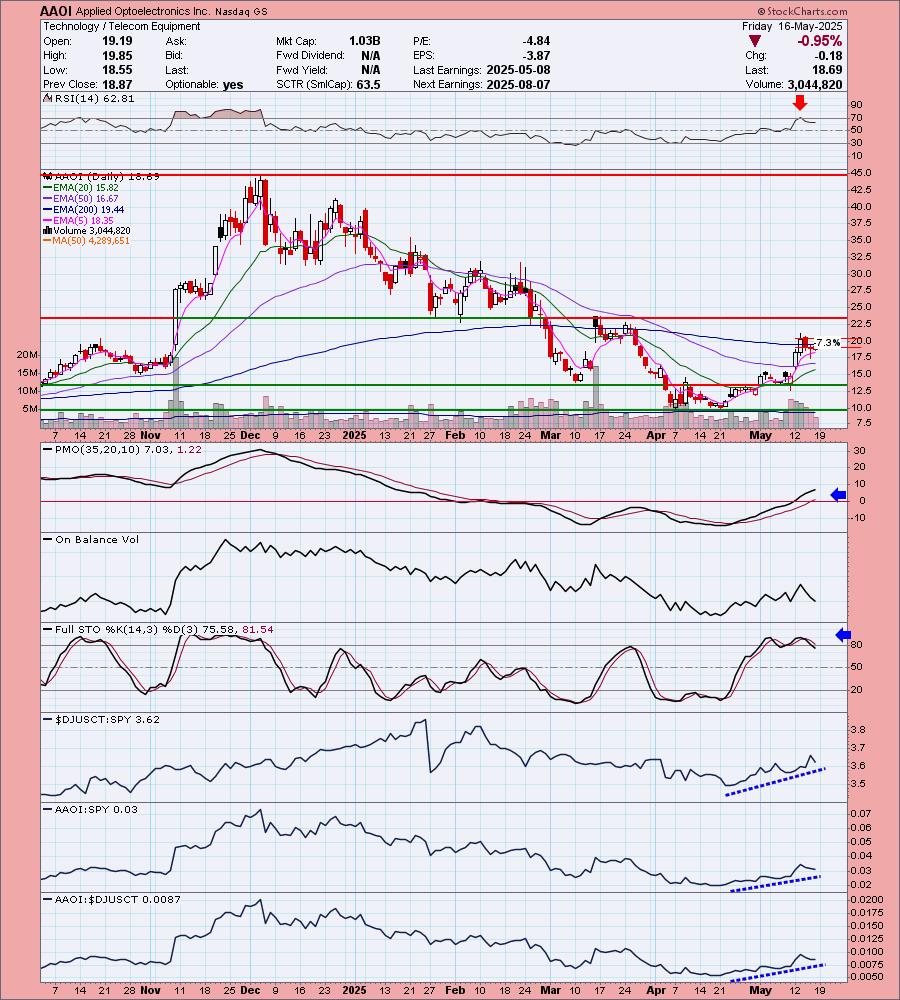Select the Optionable yes value
900x1000 pixels.
point(233,85)
